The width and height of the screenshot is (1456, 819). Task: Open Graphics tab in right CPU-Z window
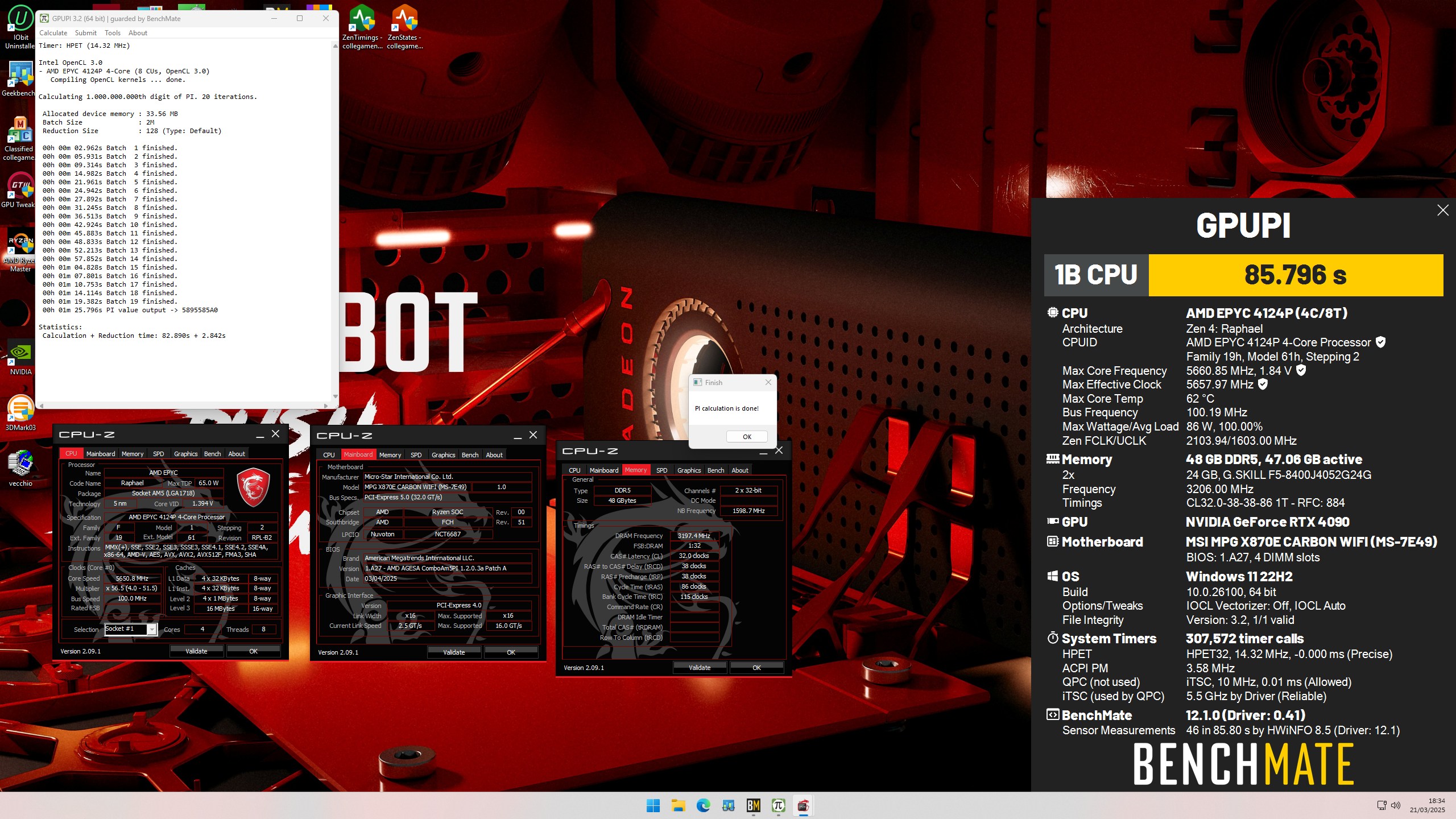(x=689, y=470)
